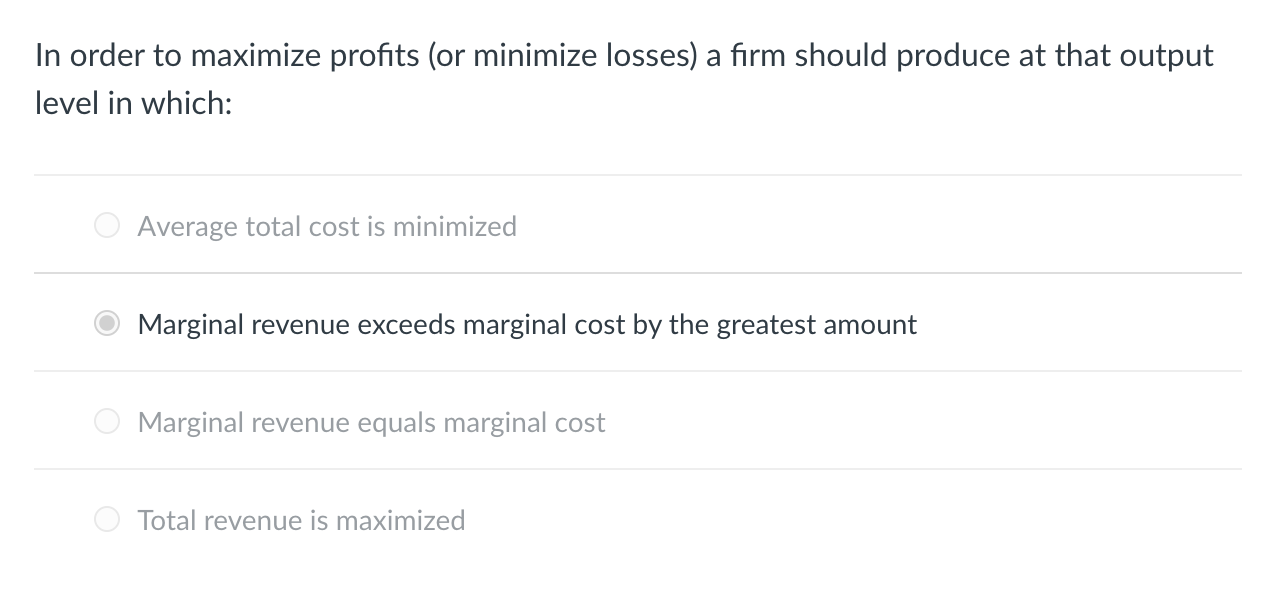Click the selected answer option text
Screen dimensions: 1273x592
pos(528,324)
